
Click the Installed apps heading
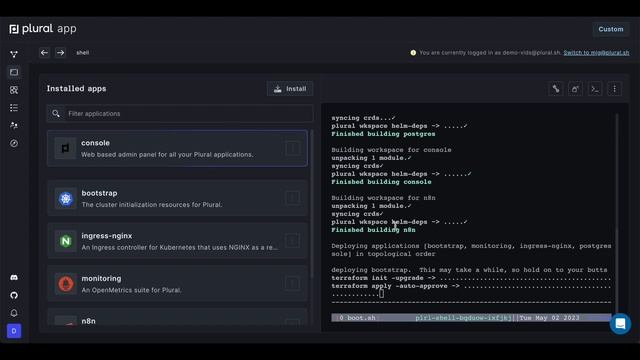[76, 89]
